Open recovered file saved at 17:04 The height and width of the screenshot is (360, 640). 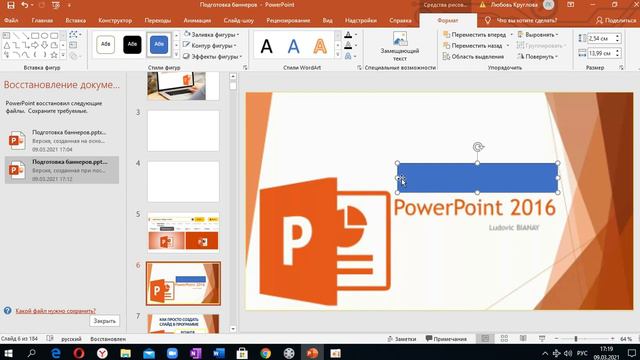[62, 140]
